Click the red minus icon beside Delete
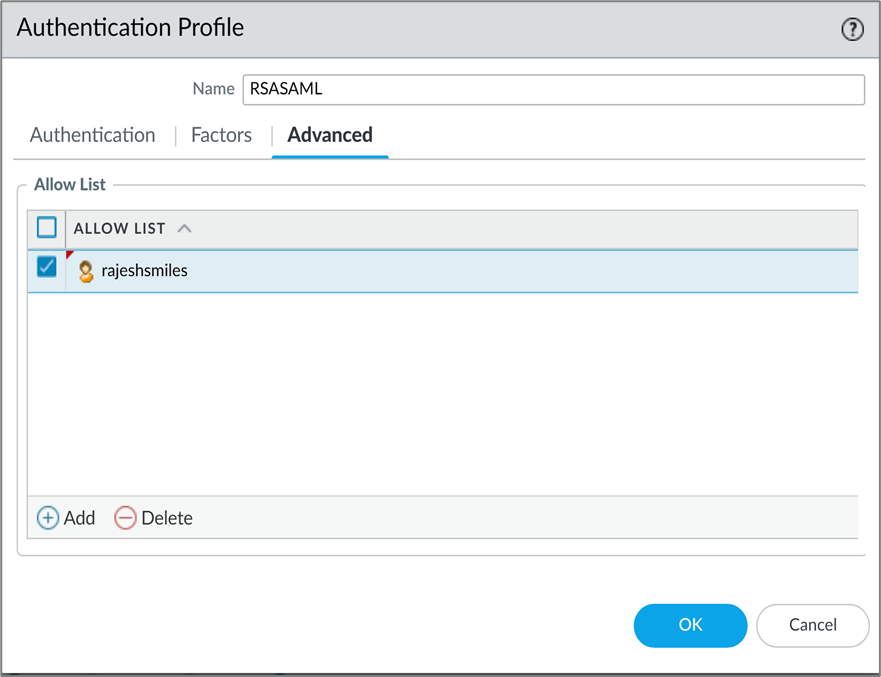 [x=125, y=518]
